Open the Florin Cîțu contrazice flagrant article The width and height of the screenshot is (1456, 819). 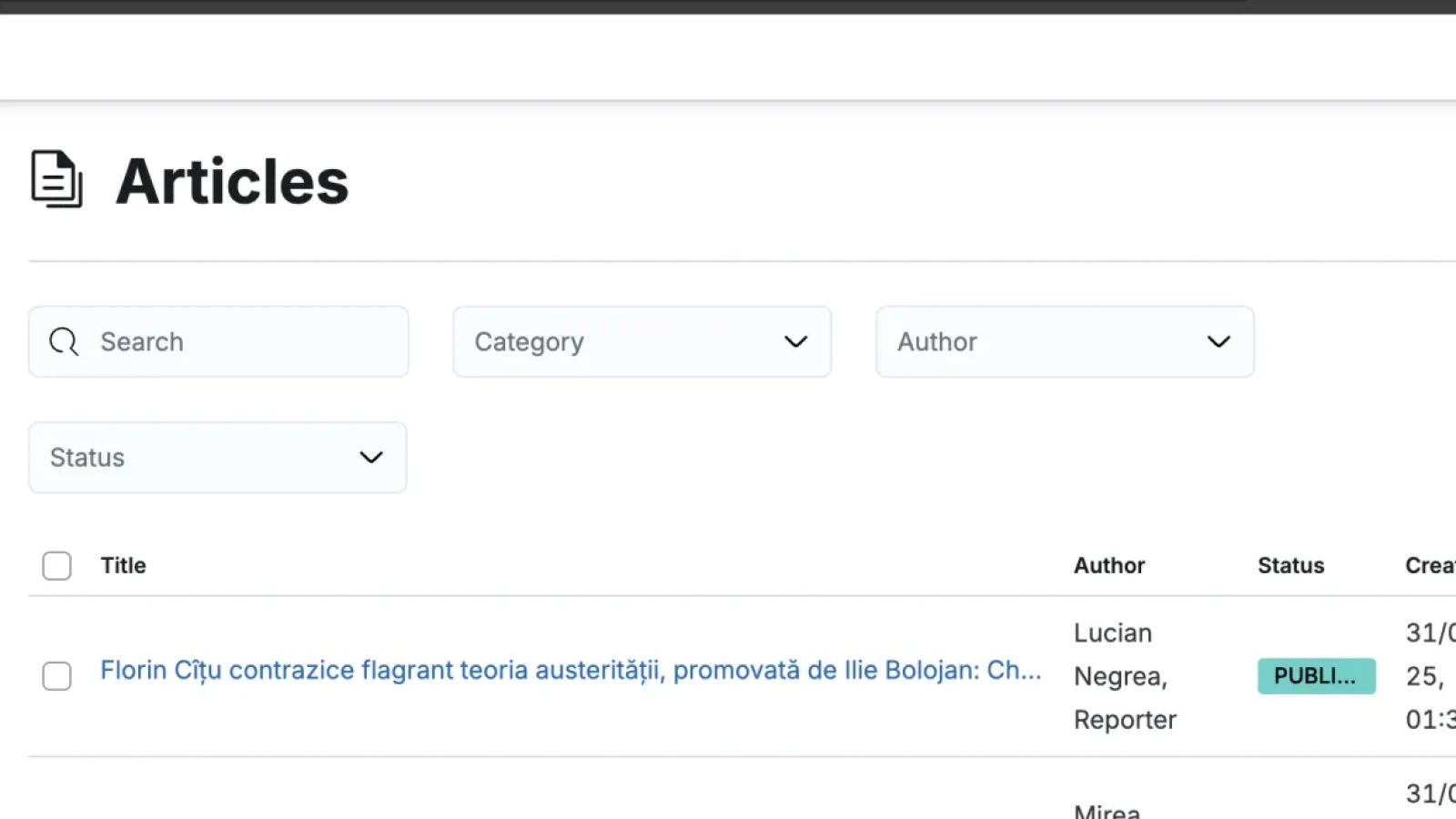pos(571,671)
